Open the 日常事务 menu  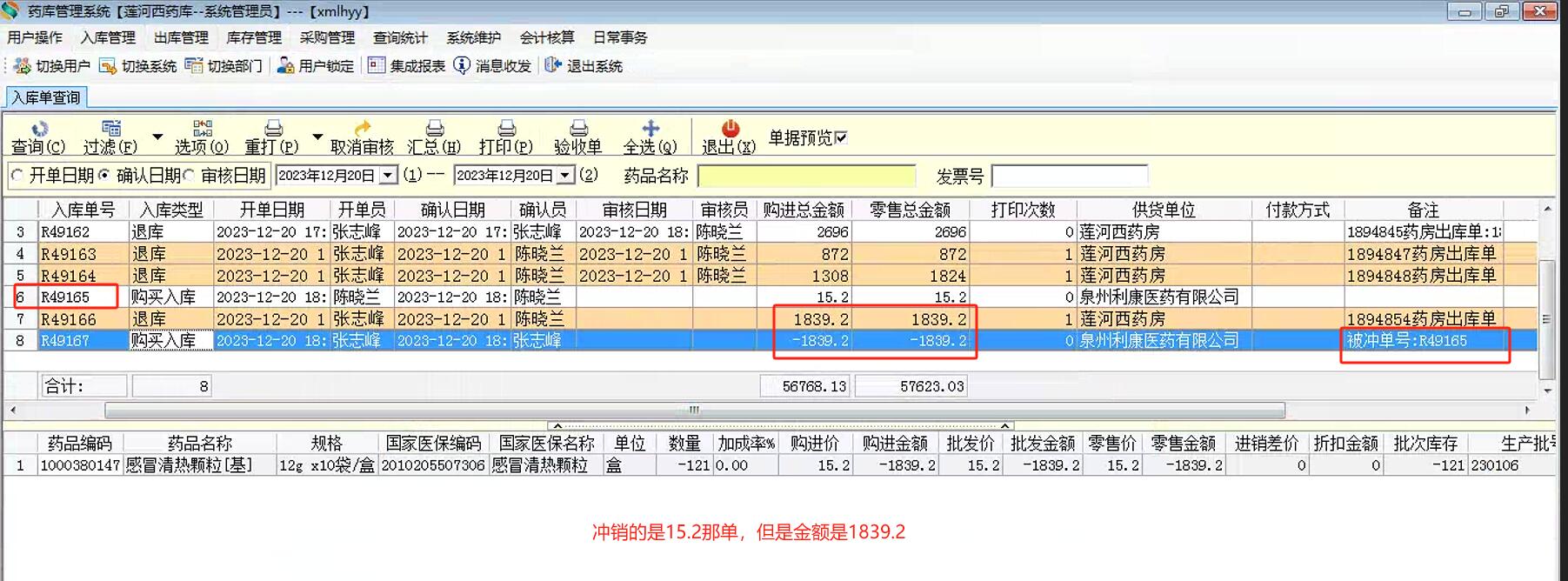click(620, 37)
